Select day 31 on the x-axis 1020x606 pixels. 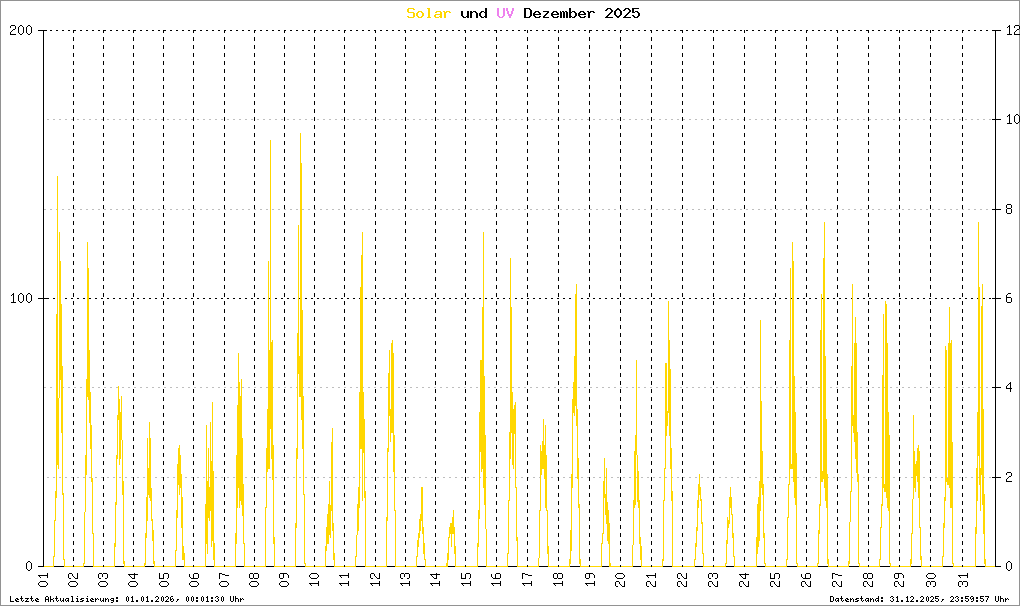(963, 580)
